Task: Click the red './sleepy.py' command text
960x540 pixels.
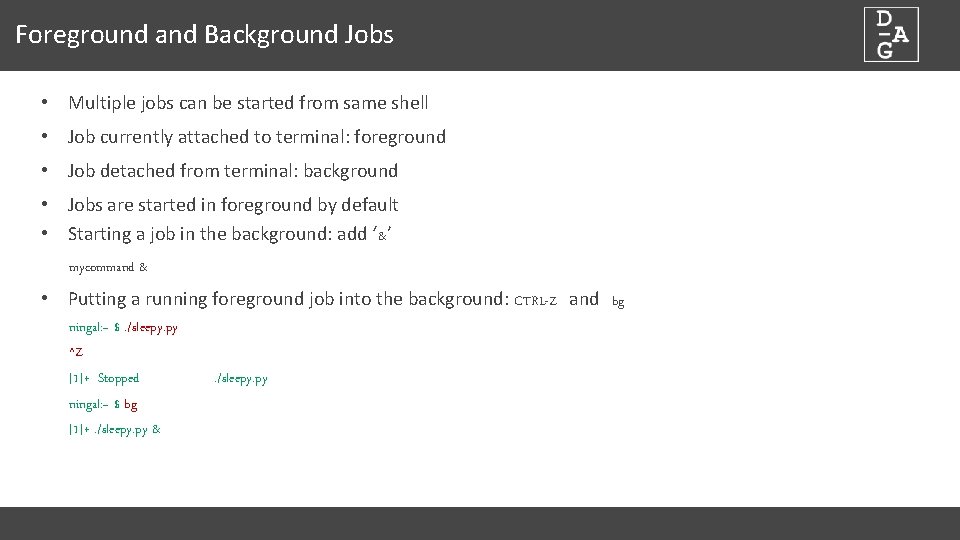Action: 151,328
